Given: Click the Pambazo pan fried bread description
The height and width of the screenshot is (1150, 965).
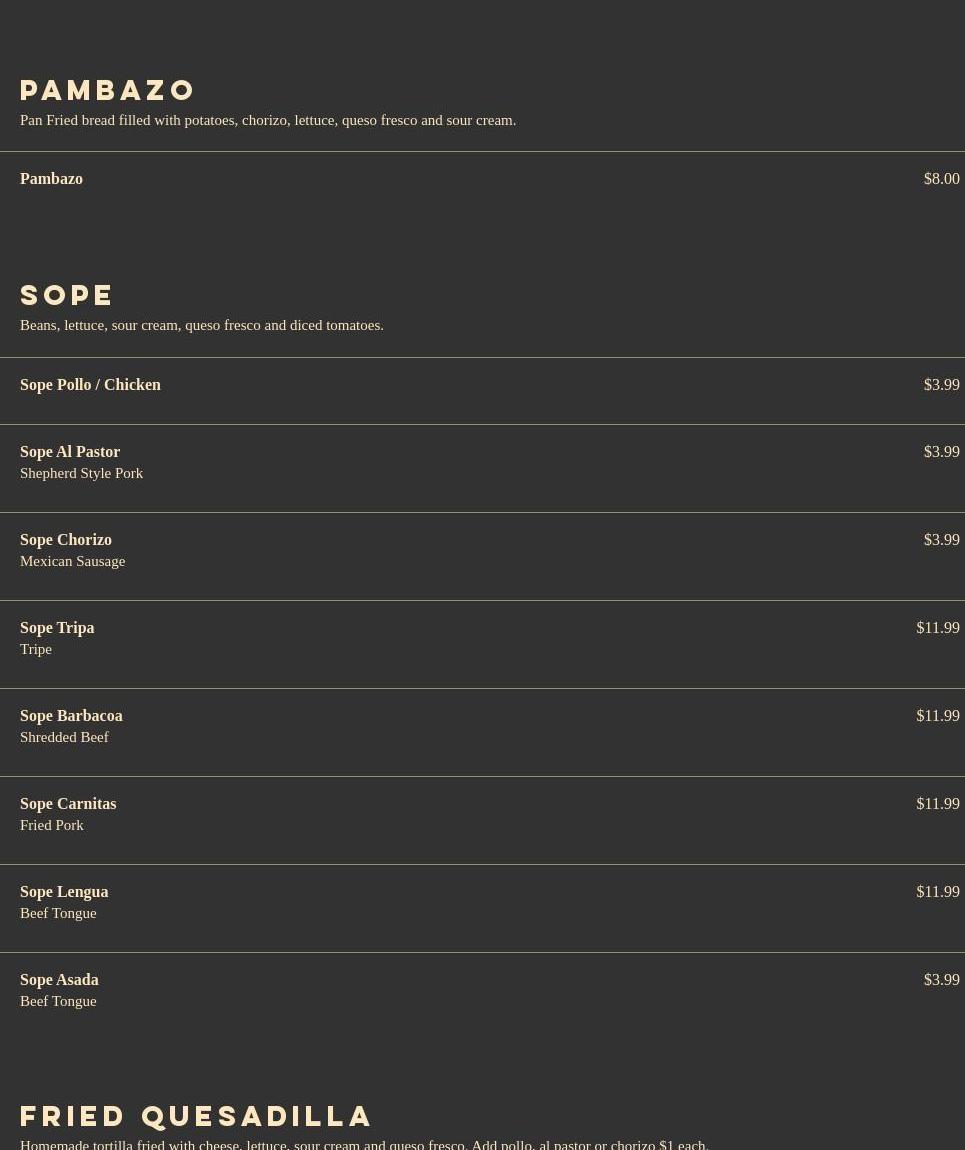Looking at the screenshot, I should coord(268,120).
